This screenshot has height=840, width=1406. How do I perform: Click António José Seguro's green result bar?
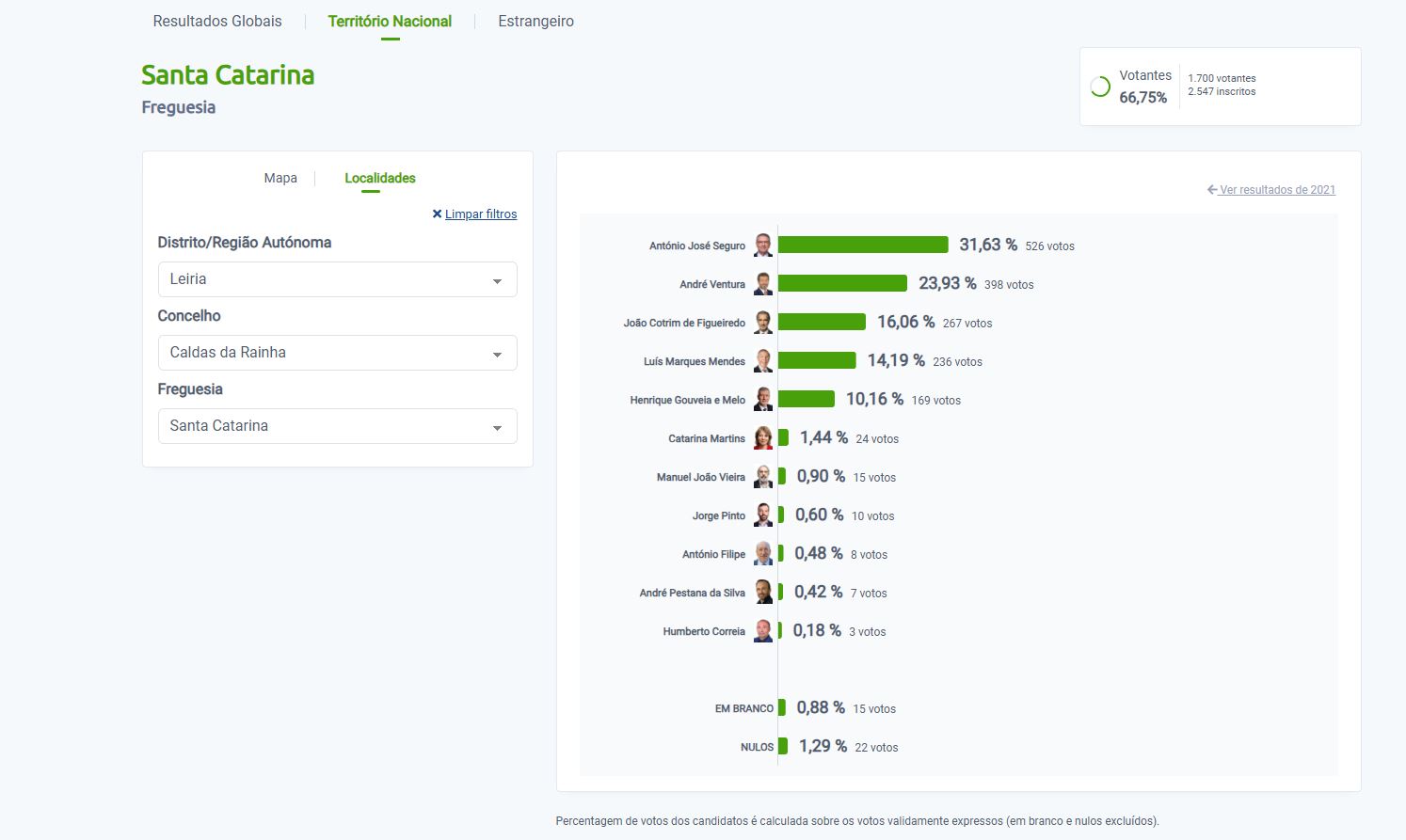pos(862,245)
